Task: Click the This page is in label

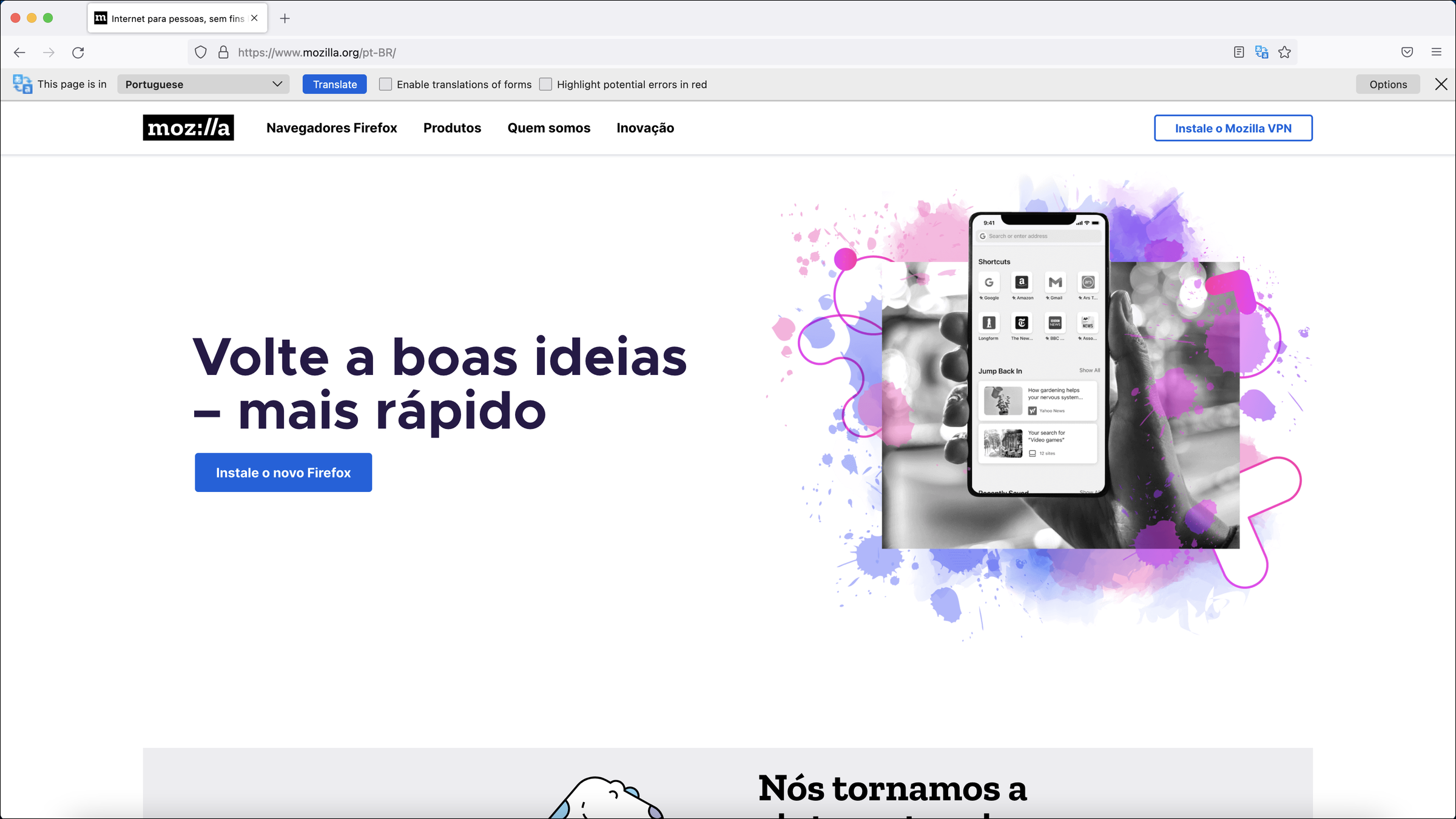Action: click(72, 84)
